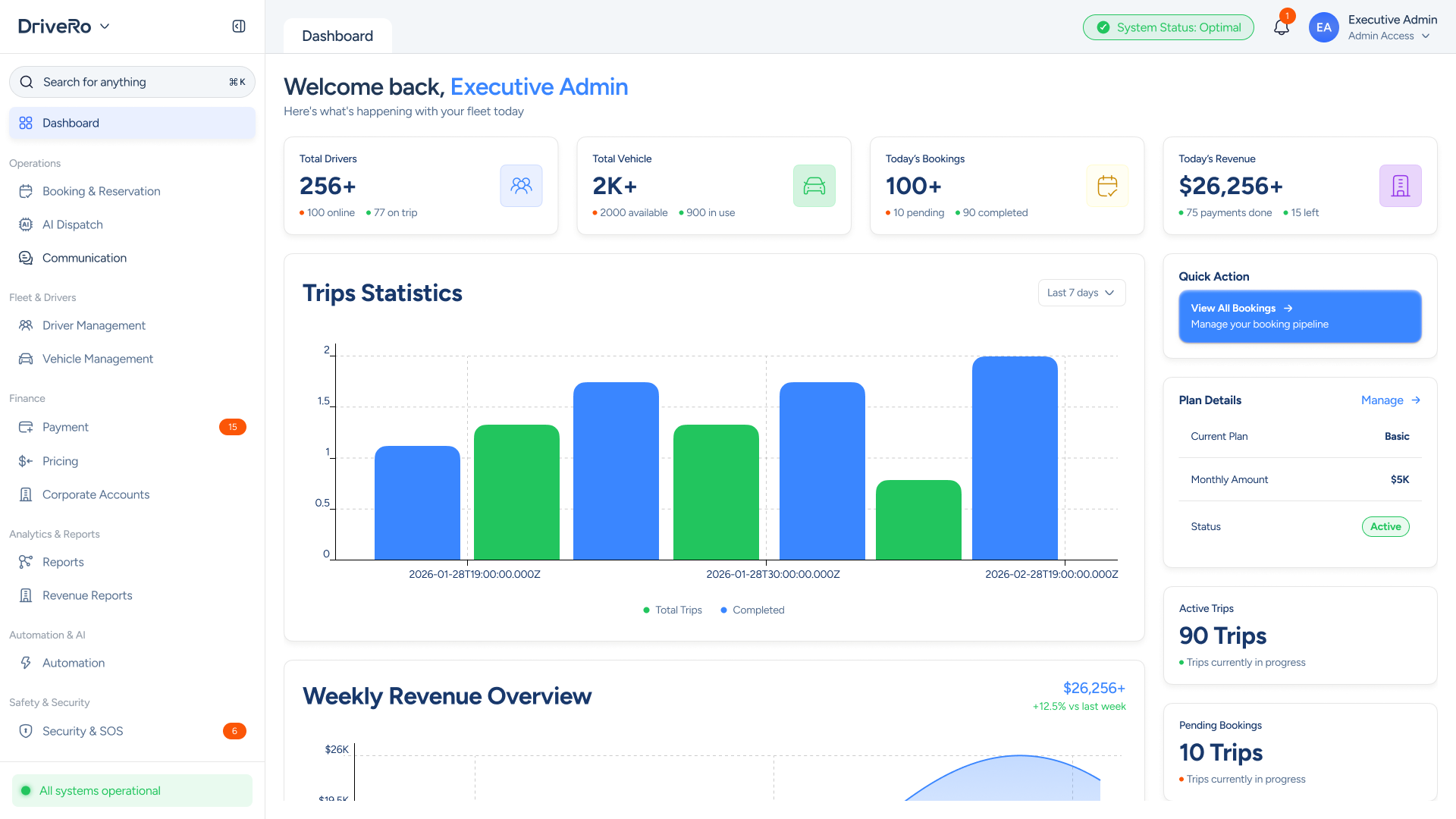Collapse the sidebar using the panel icon
The width and height of the screenshot is (1456, 819).
238,25
